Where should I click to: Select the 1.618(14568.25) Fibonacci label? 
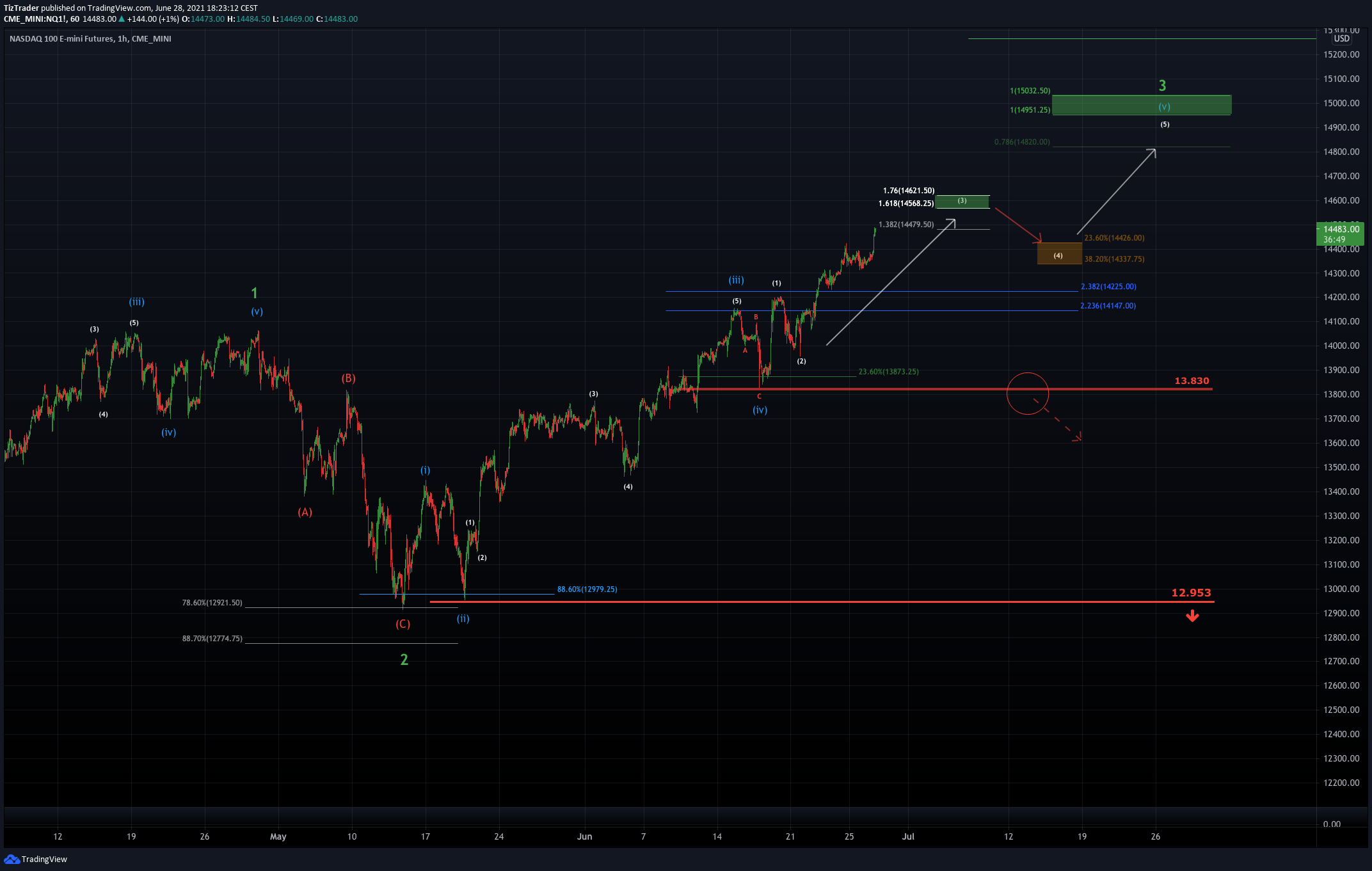[905, 204]
